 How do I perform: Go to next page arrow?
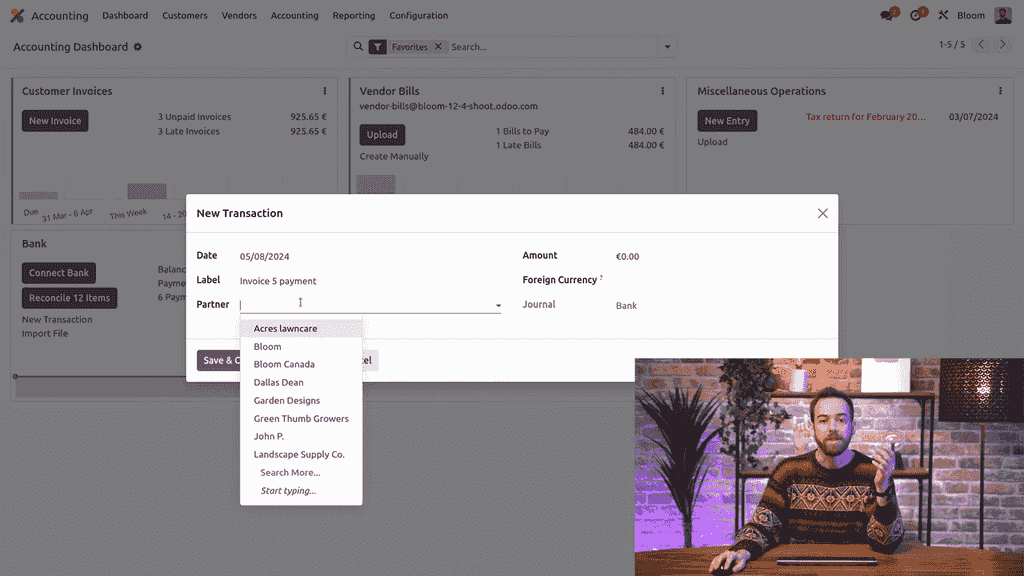(1003, 45)
